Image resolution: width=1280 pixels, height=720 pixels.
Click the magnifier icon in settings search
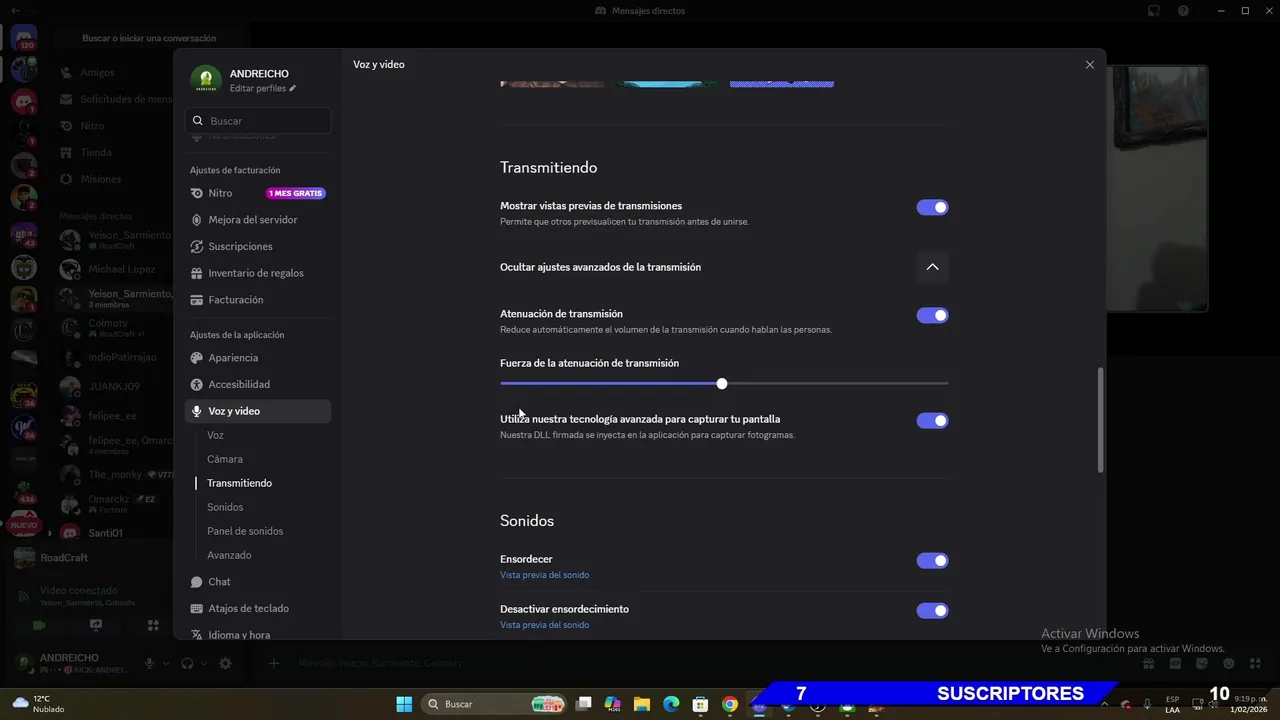click(198, 121)
